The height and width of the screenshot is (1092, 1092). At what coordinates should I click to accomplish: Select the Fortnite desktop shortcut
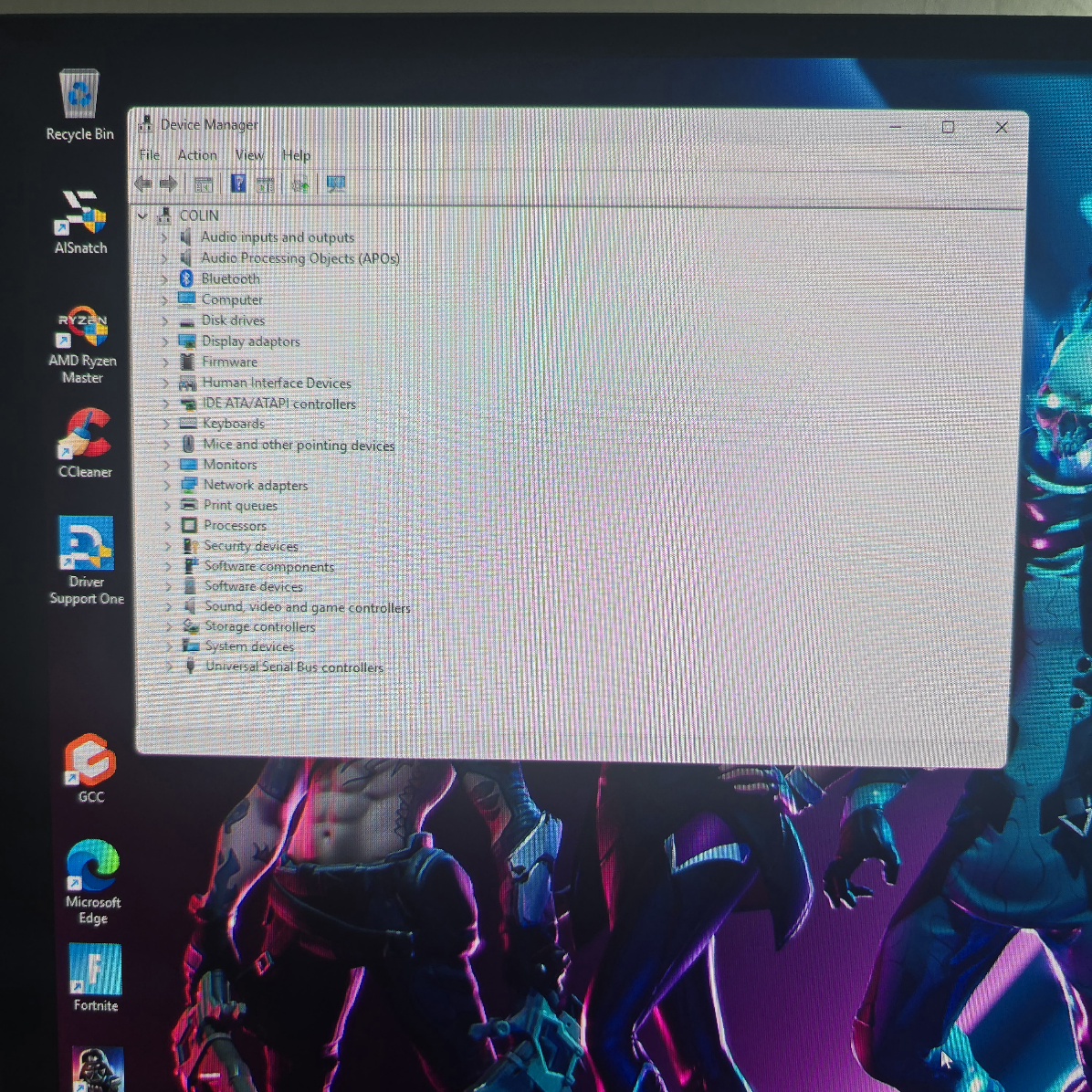(x=95, y=978)
